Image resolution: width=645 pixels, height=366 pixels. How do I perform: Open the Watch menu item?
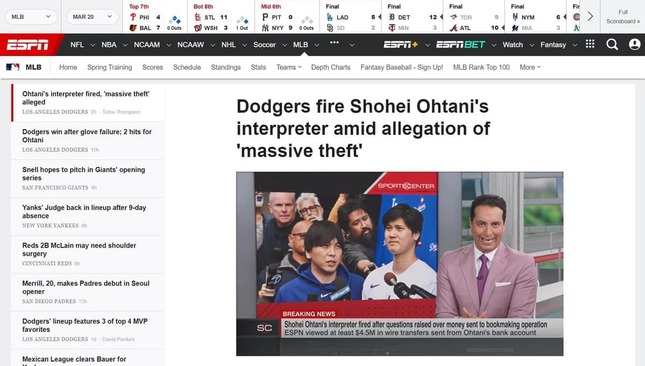tap(513, 44)
